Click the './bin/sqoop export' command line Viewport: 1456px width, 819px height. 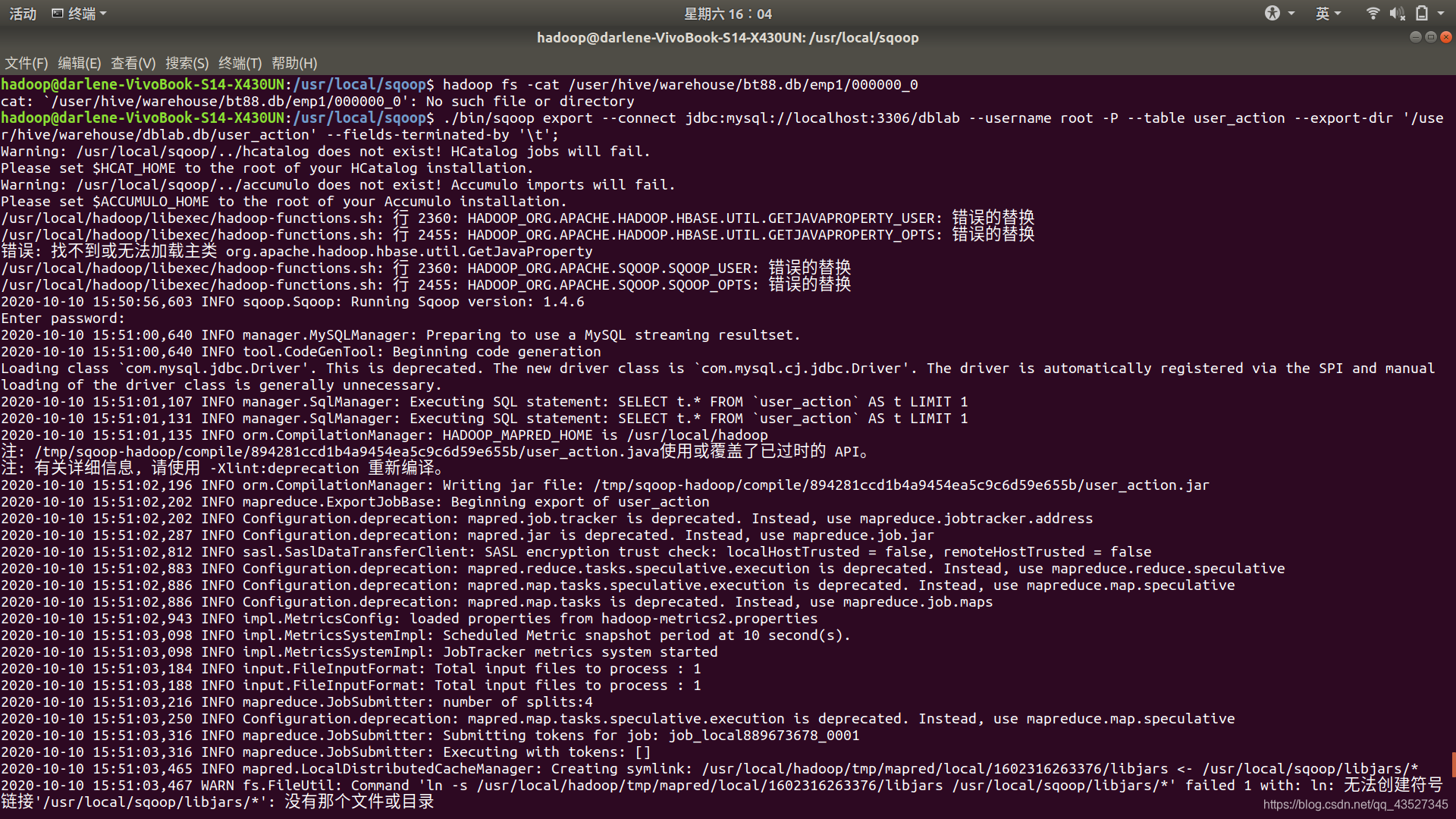tap(722, 126)
